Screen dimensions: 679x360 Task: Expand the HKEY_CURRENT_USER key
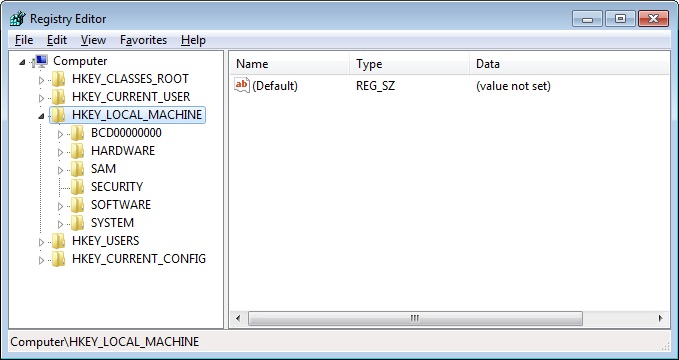[x=42, y=98]
